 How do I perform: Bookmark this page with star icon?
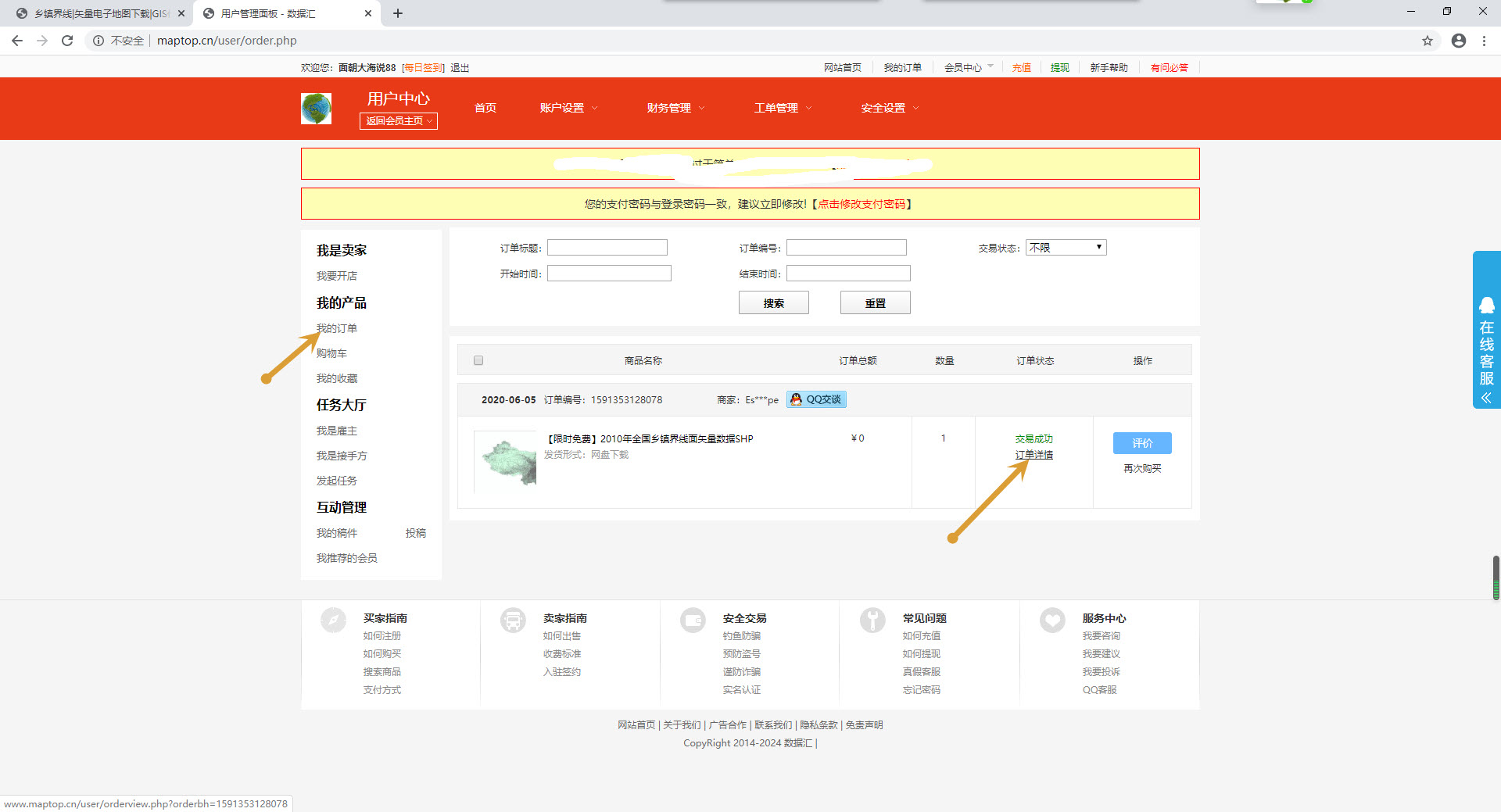(1428, 41)
